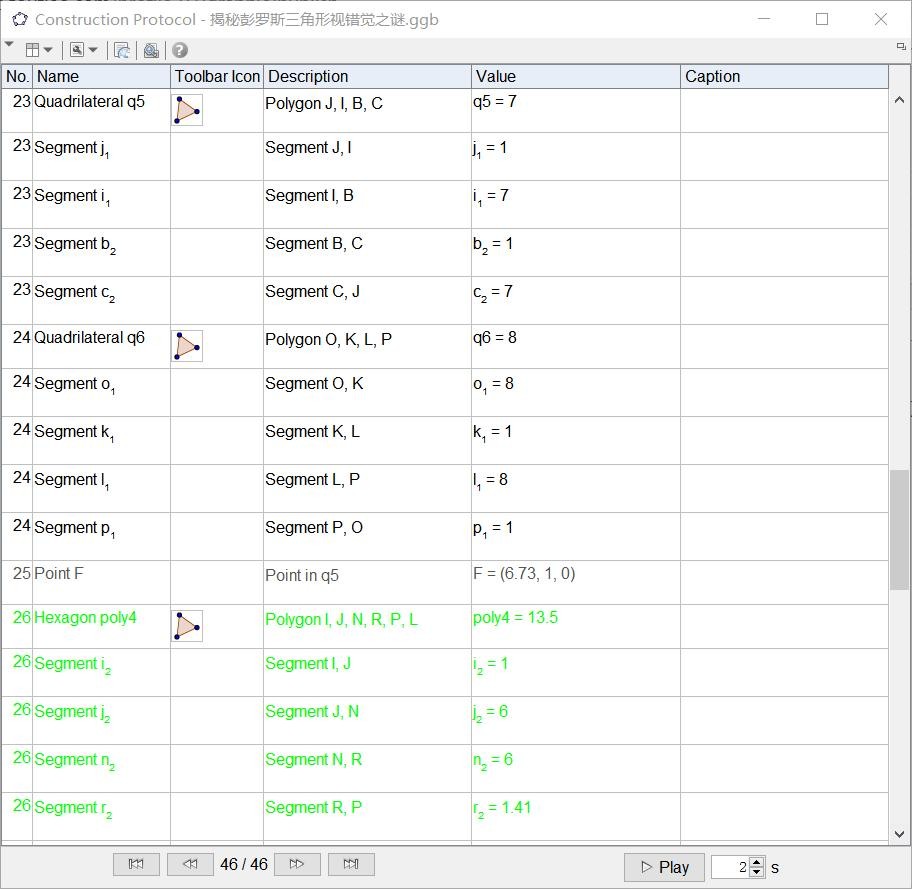Open the options wrench dropdown
This screenshot has height=889, width=912.
click(84, 50)
